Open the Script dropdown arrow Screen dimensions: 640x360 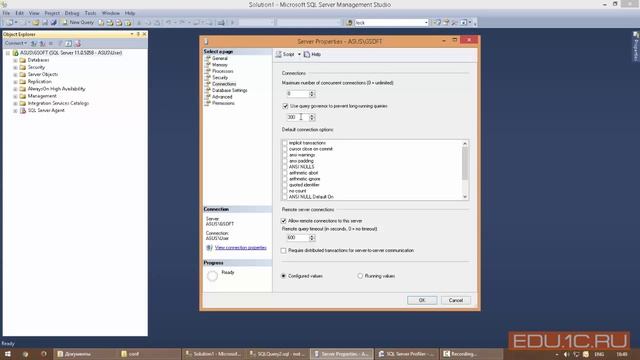299,54
